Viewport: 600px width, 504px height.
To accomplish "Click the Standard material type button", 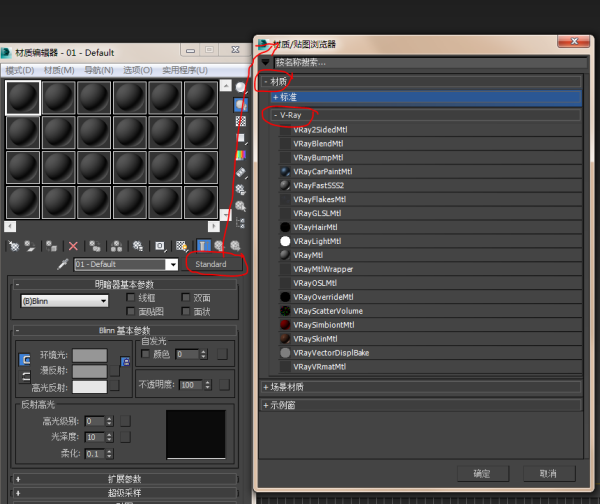I will (x=211, y=264).
